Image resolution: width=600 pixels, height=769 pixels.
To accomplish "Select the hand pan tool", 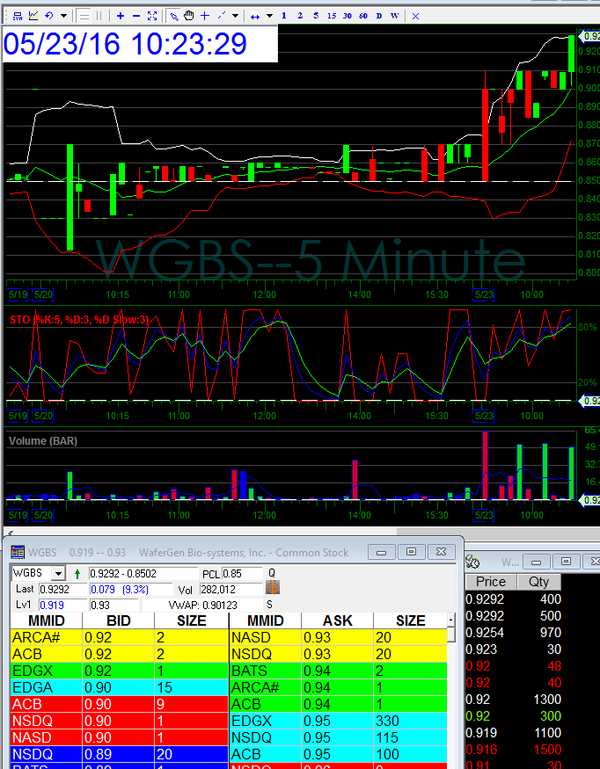I will click(x=189, y=16).
